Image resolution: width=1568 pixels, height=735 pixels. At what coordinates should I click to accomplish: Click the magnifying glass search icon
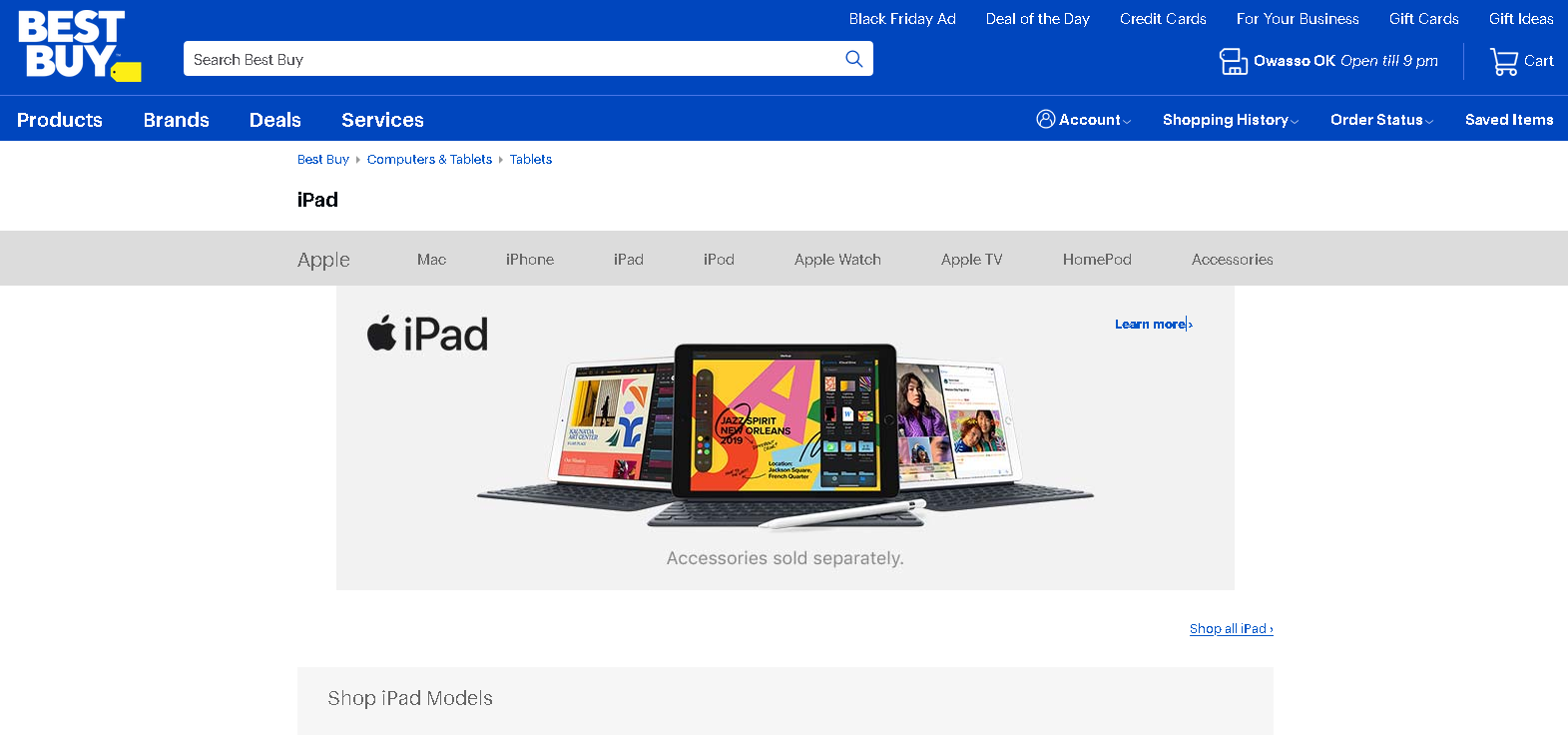point(853,59)
